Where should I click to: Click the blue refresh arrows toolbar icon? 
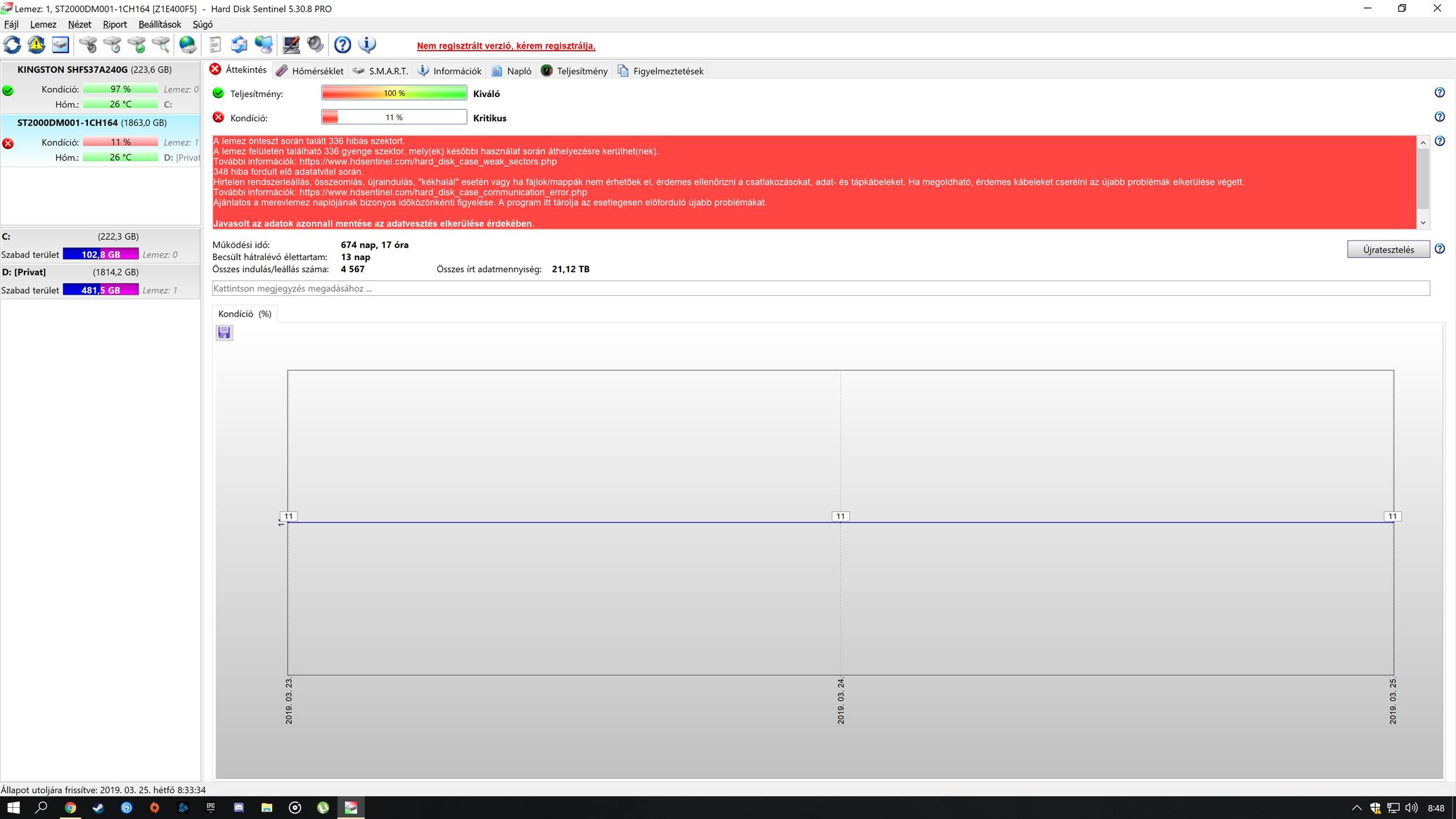click(x=12, y=45)
